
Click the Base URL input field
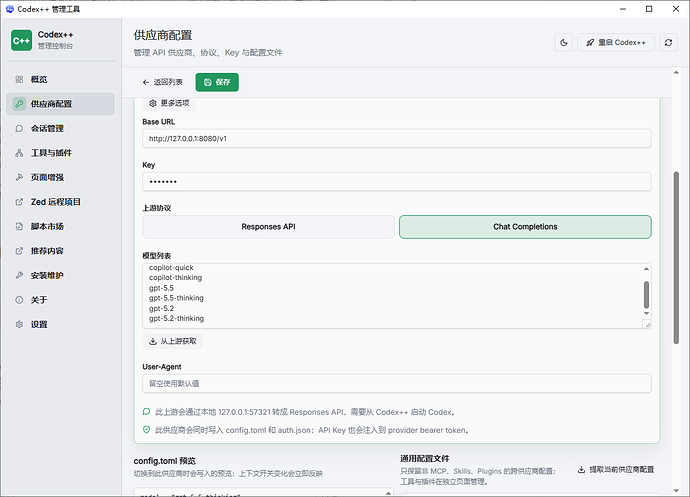[x=396, y=139]
